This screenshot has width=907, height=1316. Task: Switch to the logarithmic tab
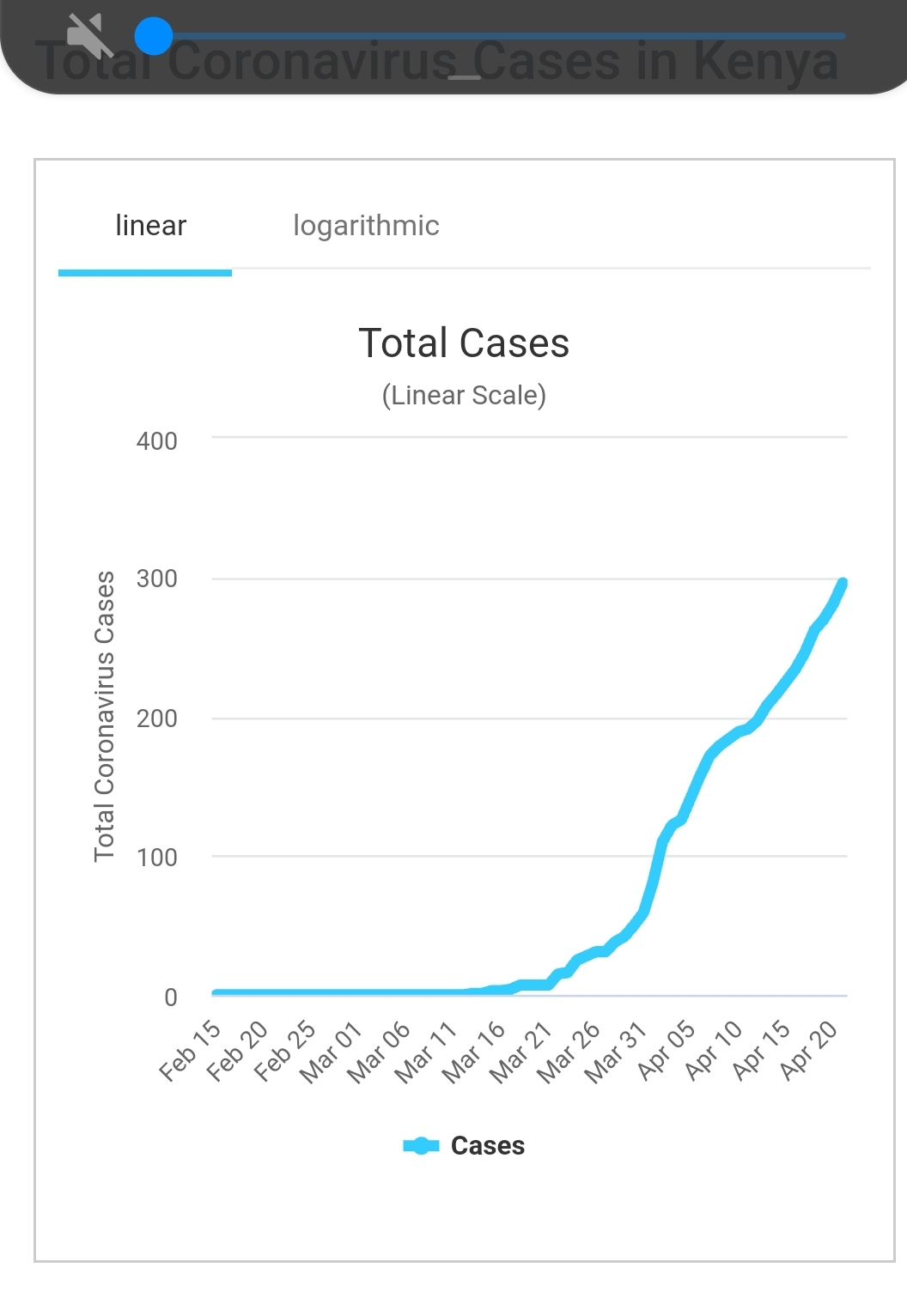[366, 226]
